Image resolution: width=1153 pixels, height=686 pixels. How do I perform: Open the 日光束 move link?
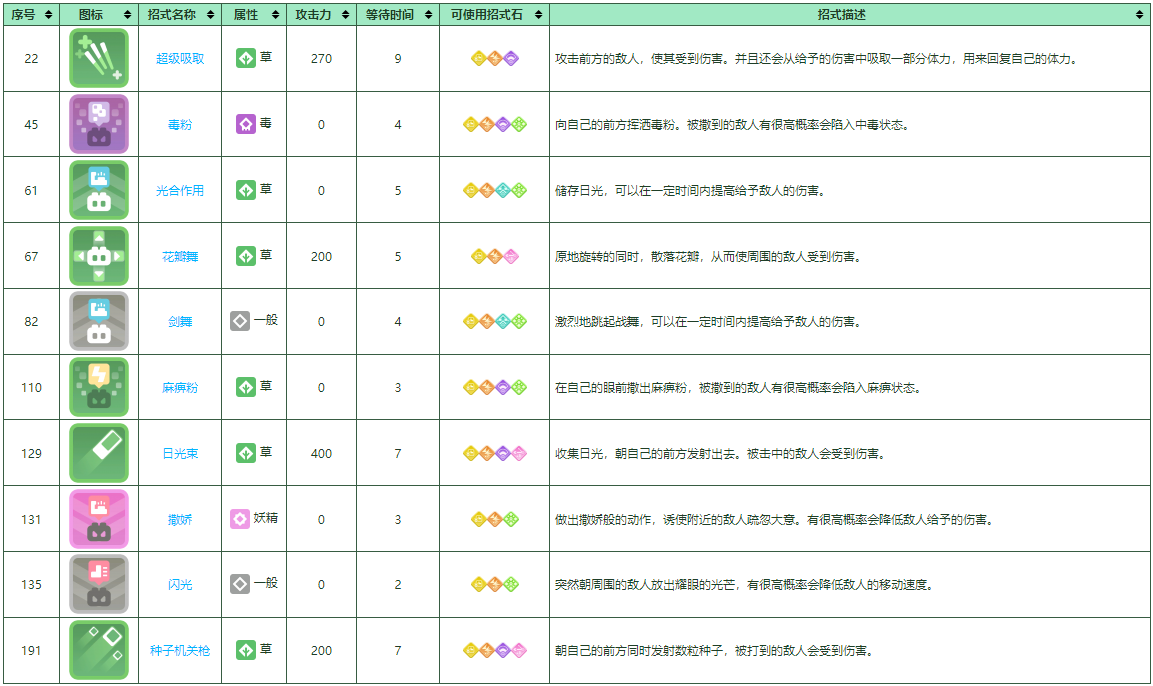[180, 454]
